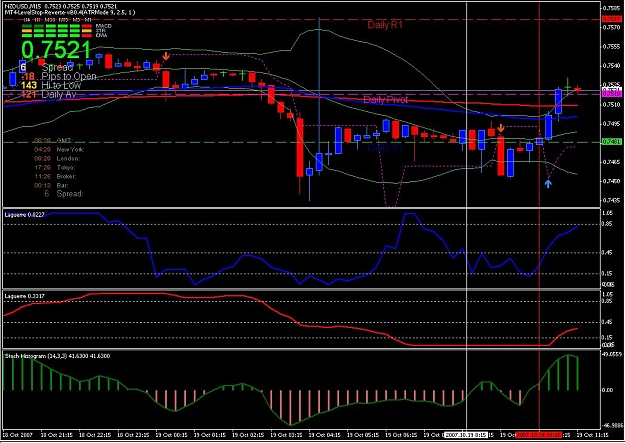This screenshot has height=443, width=625.
Task: Click the EMA row label in signal grid
Action: (x=101, y=35)
